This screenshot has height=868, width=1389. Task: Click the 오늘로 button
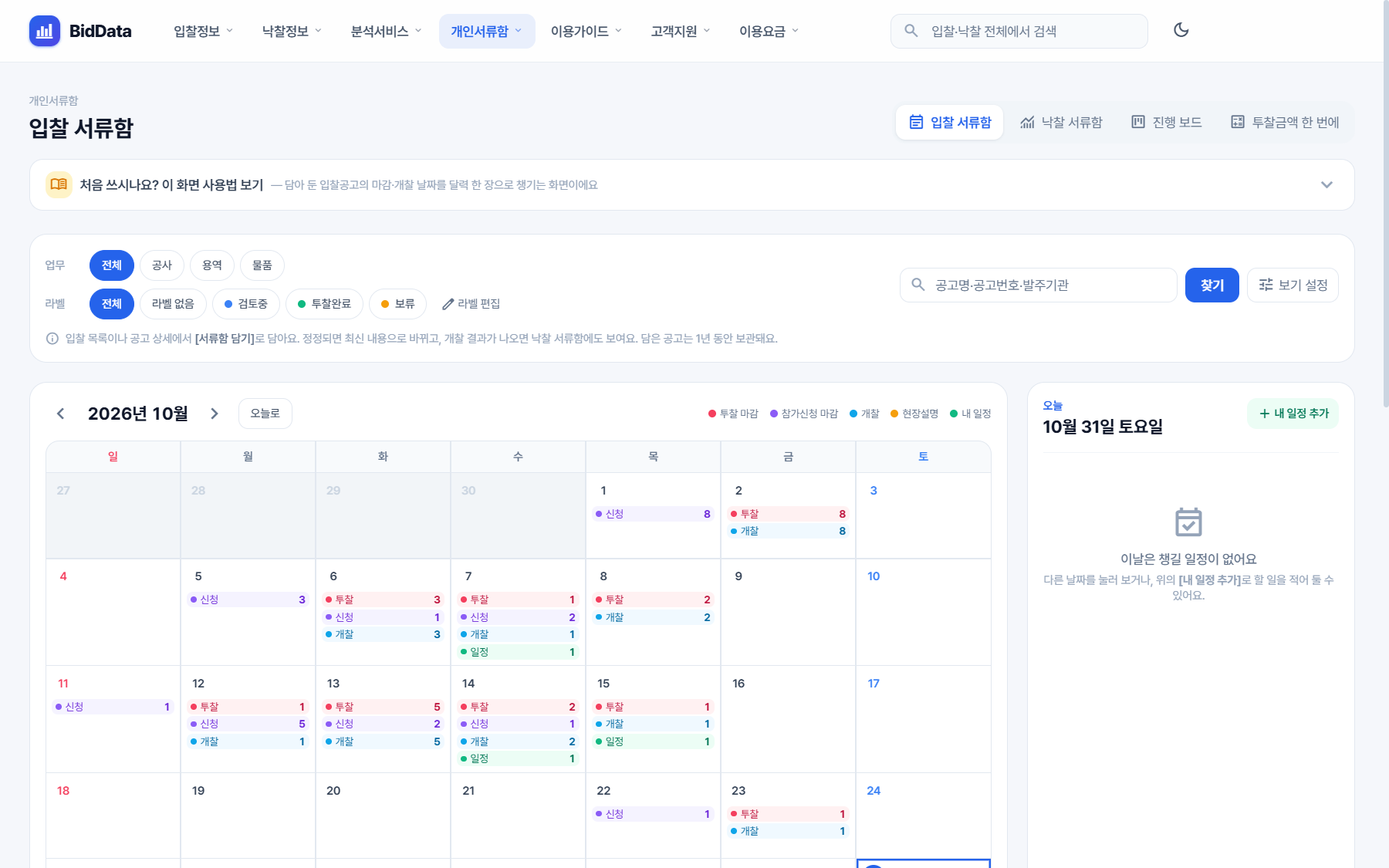coord(265,414)
